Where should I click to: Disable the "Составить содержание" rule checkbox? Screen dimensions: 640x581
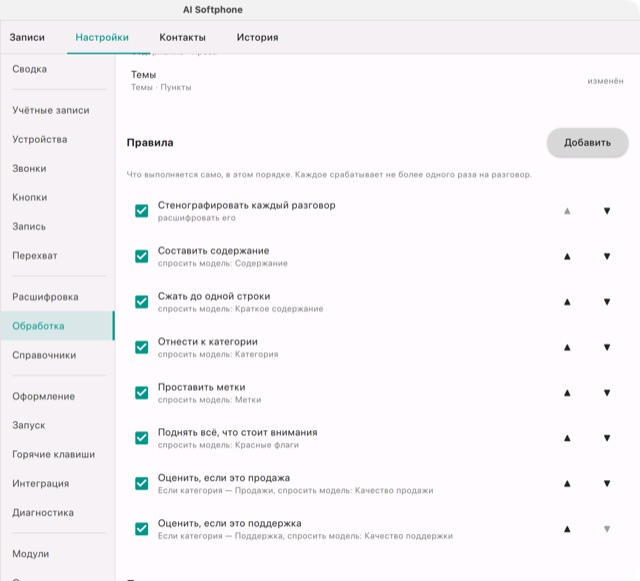pos(142,256)
